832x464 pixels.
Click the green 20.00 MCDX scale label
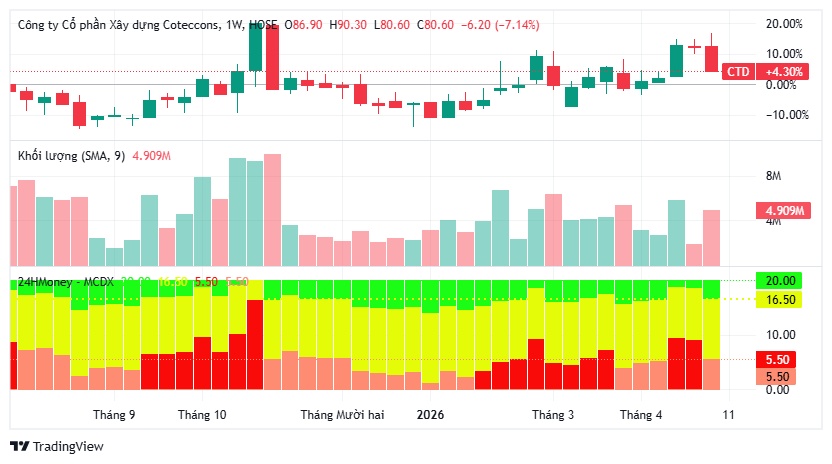tap(779, 280)
